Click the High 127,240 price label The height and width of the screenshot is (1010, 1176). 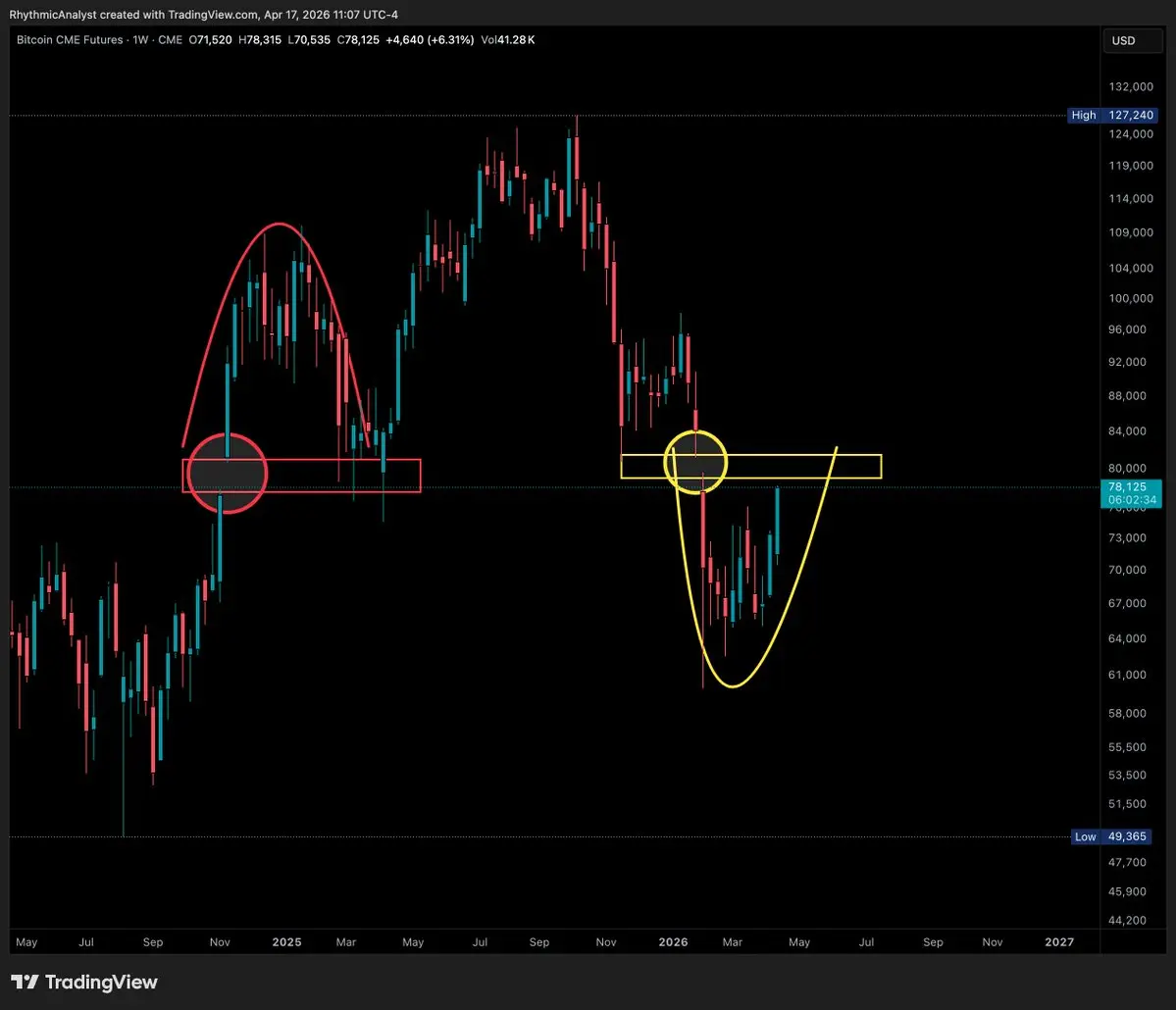(x=1112, y=115)
